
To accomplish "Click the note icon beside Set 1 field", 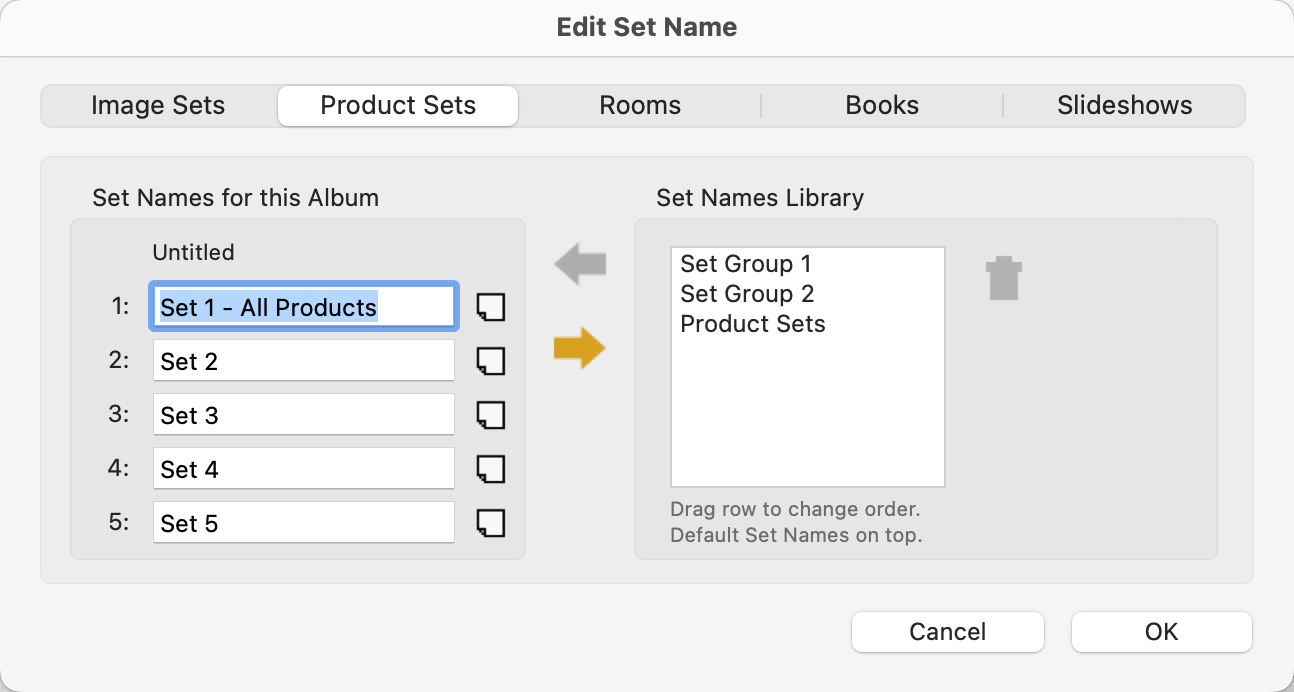I will (490, 307).
